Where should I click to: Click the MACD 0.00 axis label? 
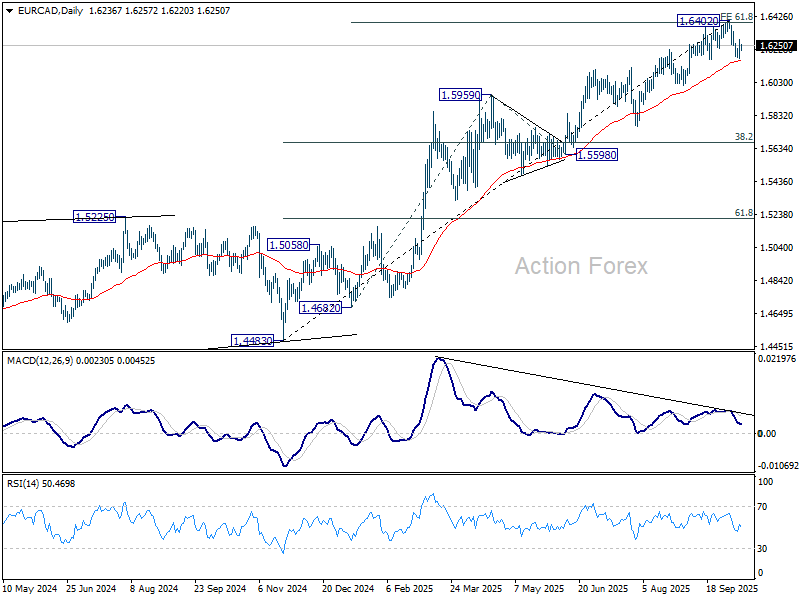coord(767,433)
